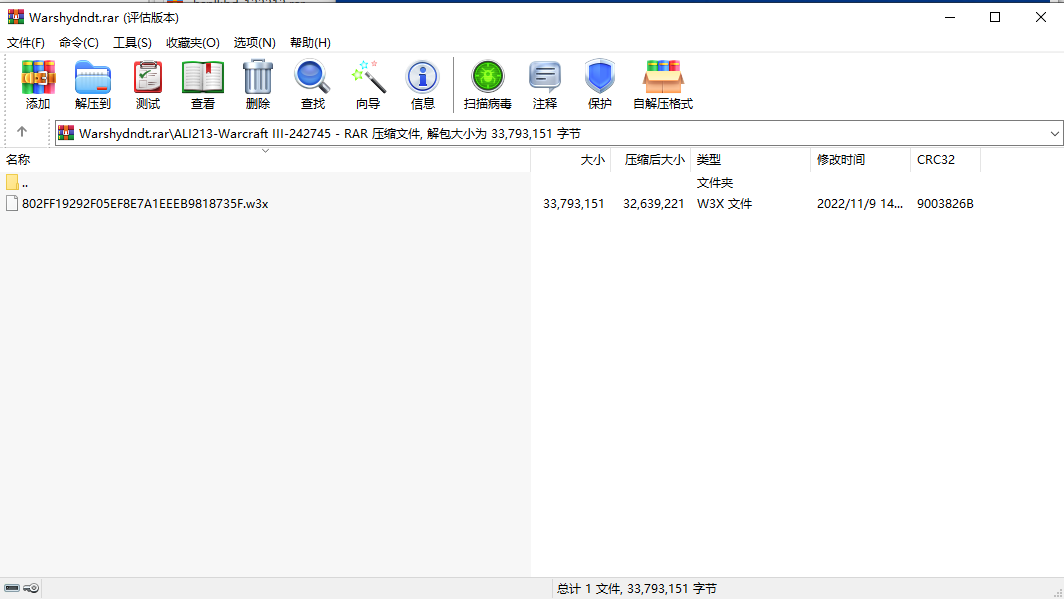Click the modified date 2022/11/9 cell

pyautogui.click(x=860, y=204)
